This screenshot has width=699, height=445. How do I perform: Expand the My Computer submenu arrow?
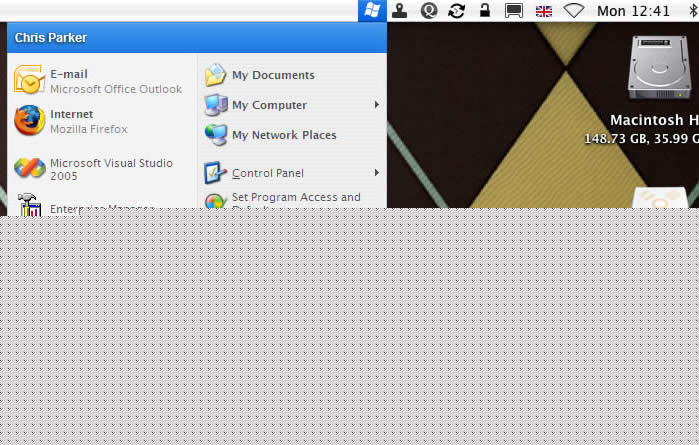coord(377,105)
